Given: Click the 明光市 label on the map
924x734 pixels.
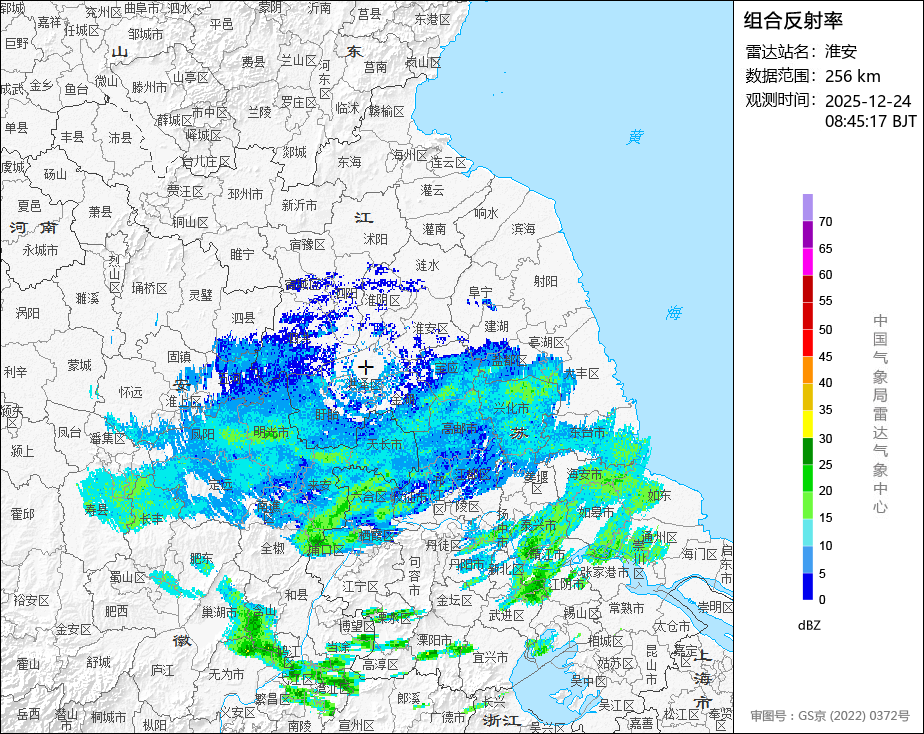Looking at the screenshot, I should point(271,432).
